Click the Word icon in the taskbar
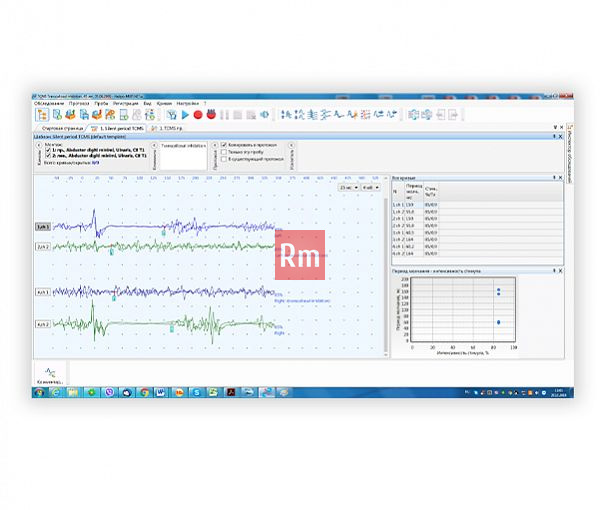Image resolution: width=600 pixels, height=510 pixels. tap(161, 392)
